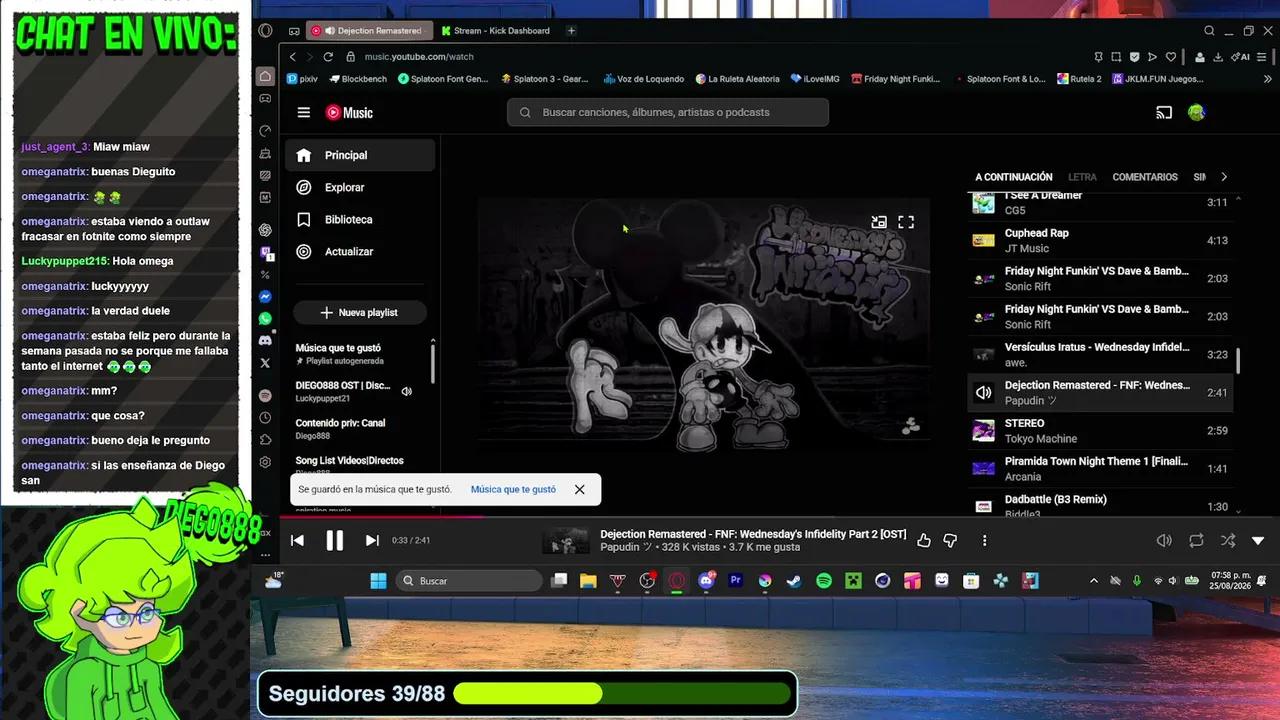Open DIEGO888 OST playlist in sidebar
Viewport: 1280px width, 720px height.
click(343, 391)
